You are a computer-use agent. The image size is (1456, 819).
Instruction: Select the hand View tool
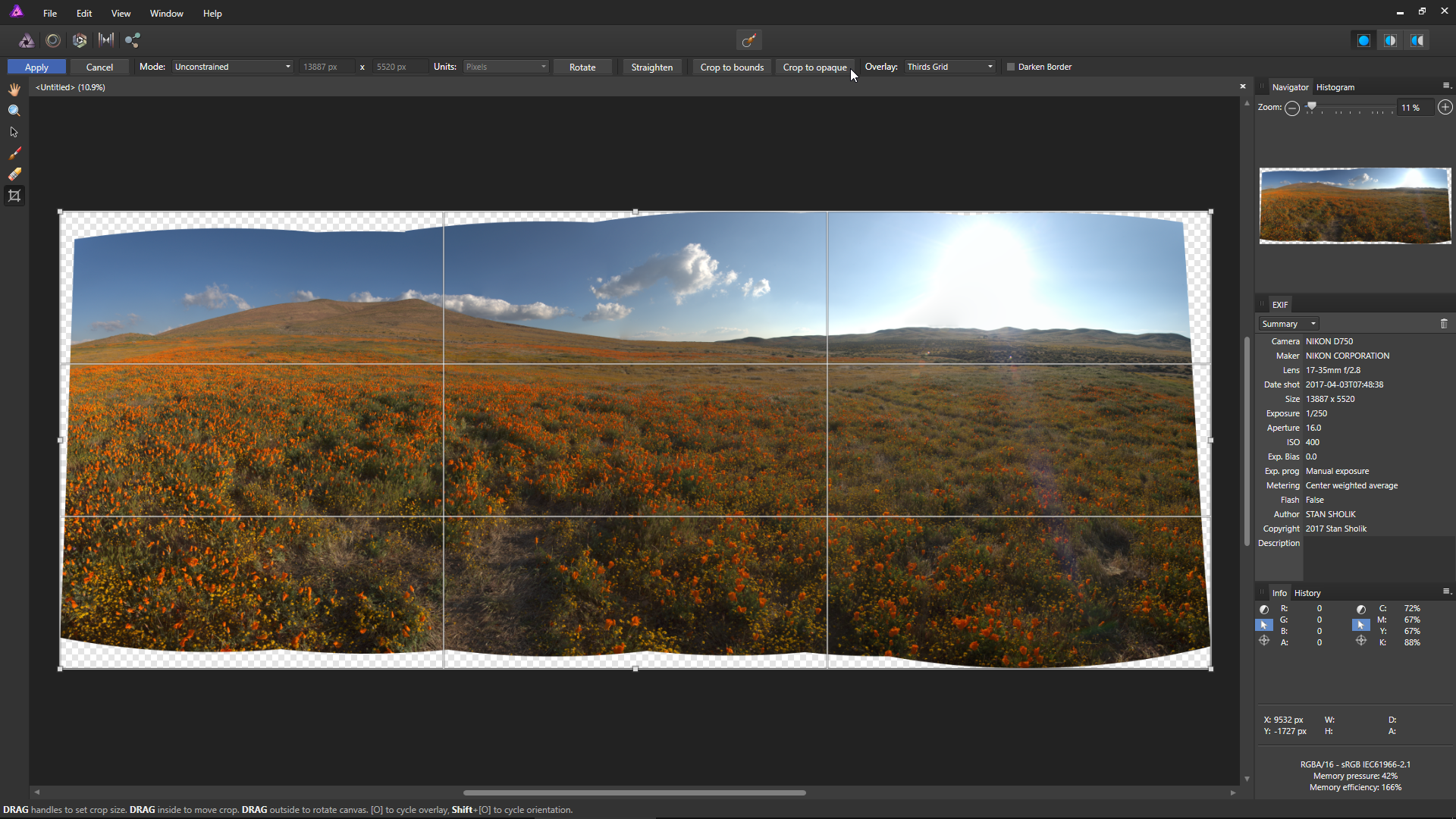click(x=14, y=89)
